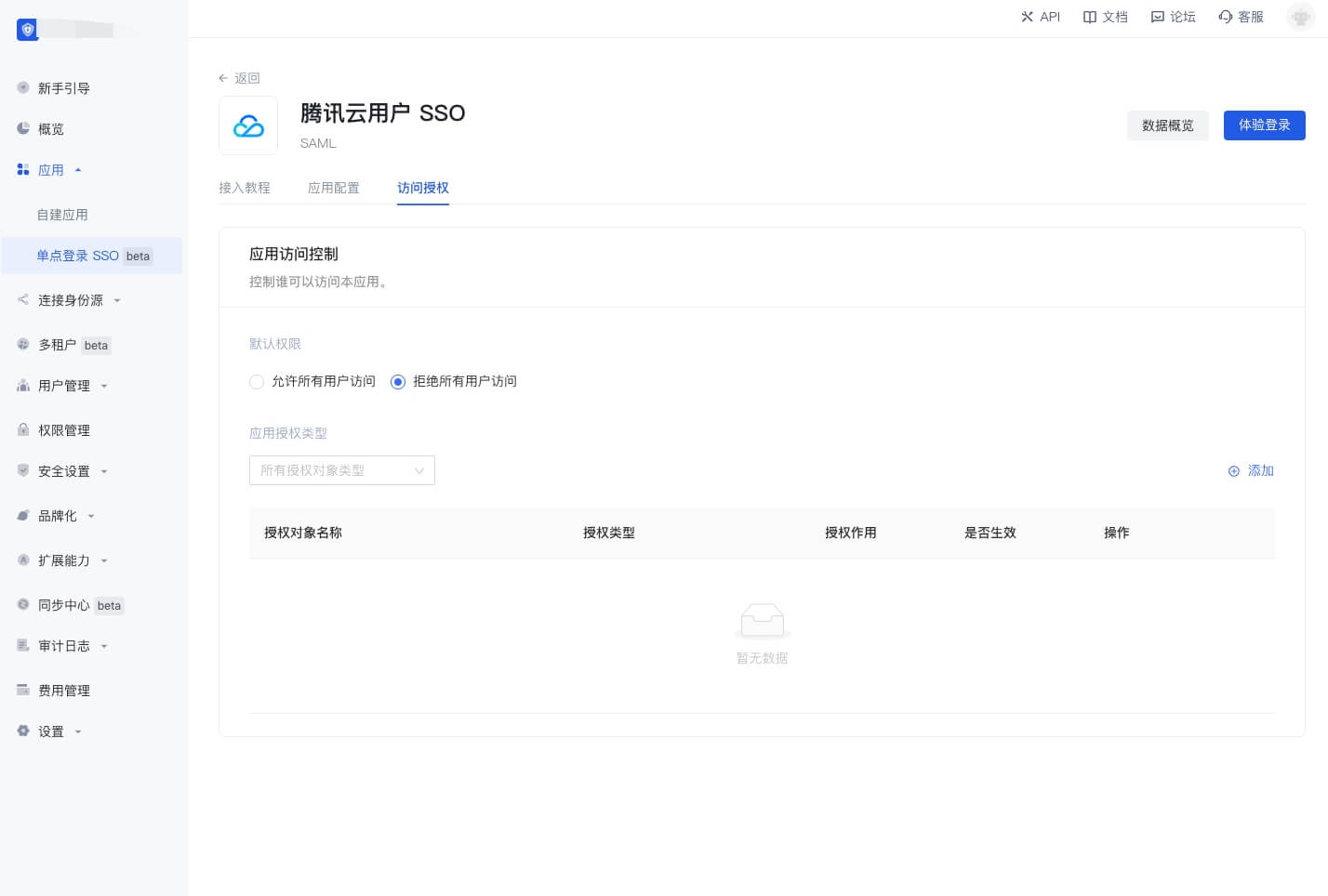Screen dimensions: 1328x896
Task: Open the 费用管理 billing icon
Action: pyautogui.click(x=23, y=690)
